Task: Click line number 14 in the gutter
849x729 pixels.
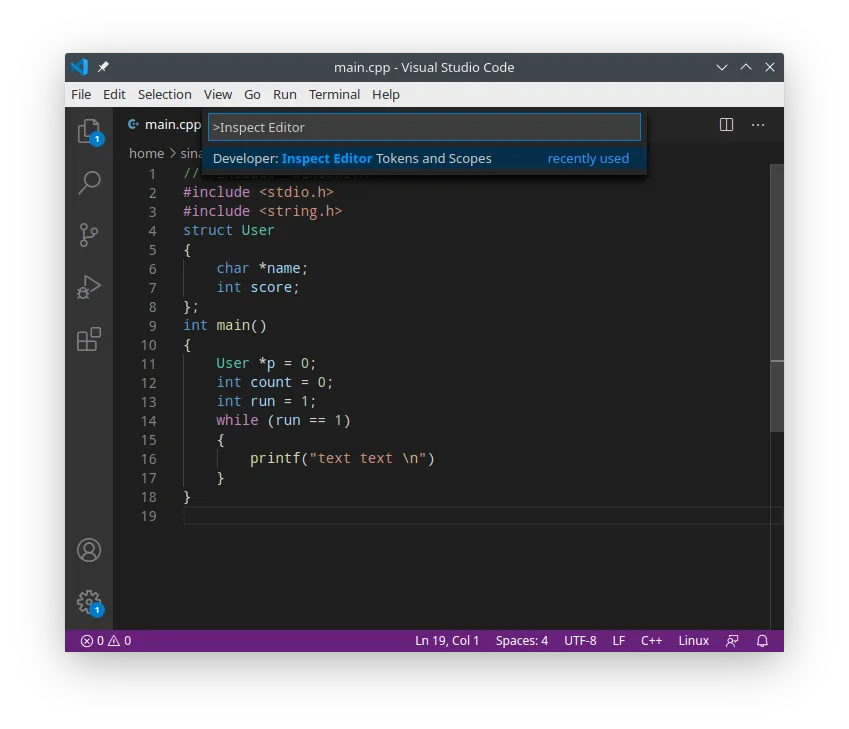Action: [x=149, y=421]
